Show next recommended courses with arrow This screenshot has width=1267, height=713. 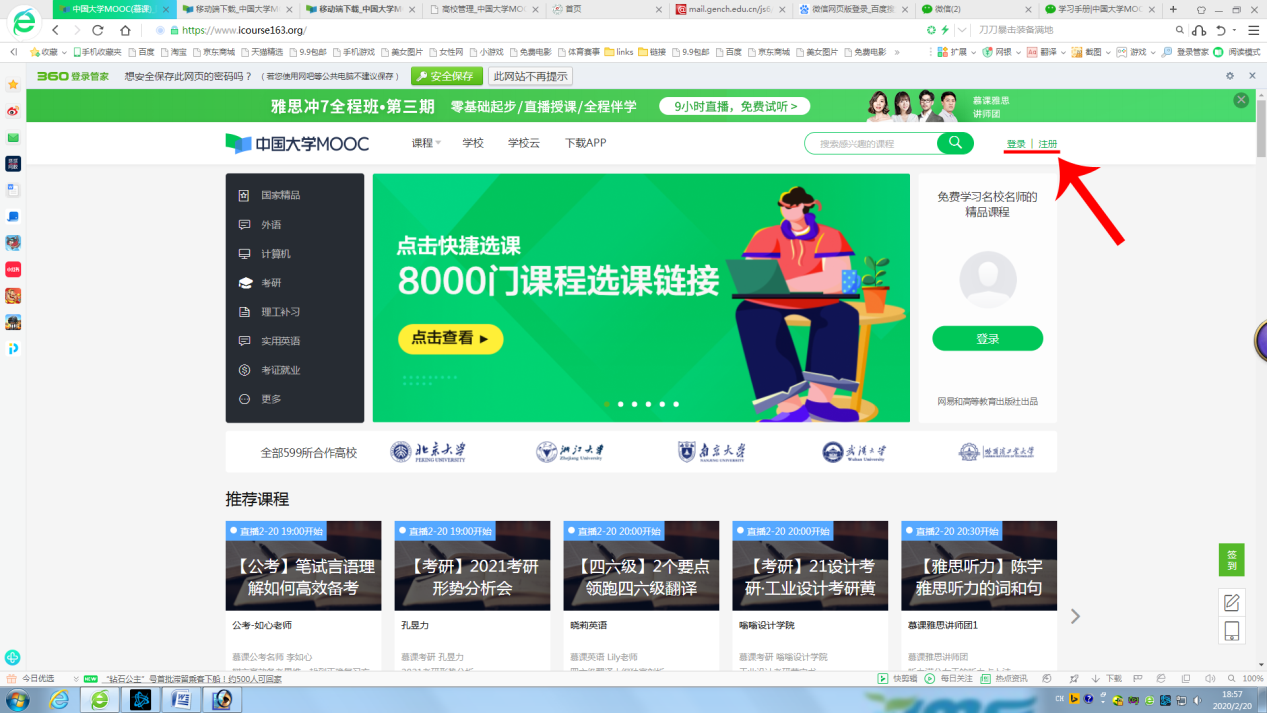click(1075, 616)
